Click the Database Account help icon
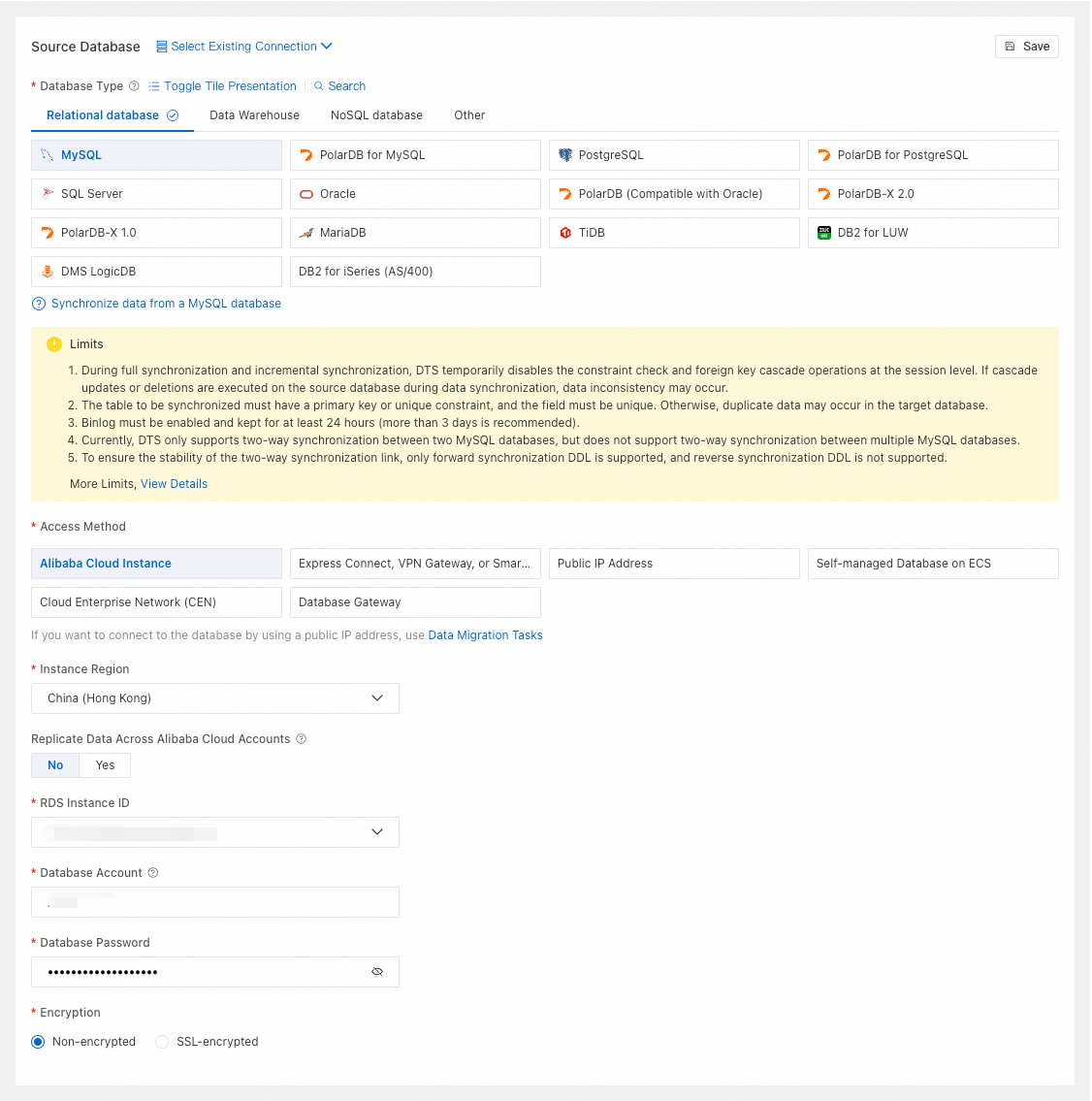The height and width of the screenshot is (1101, 1092). (x=153, y=872)
